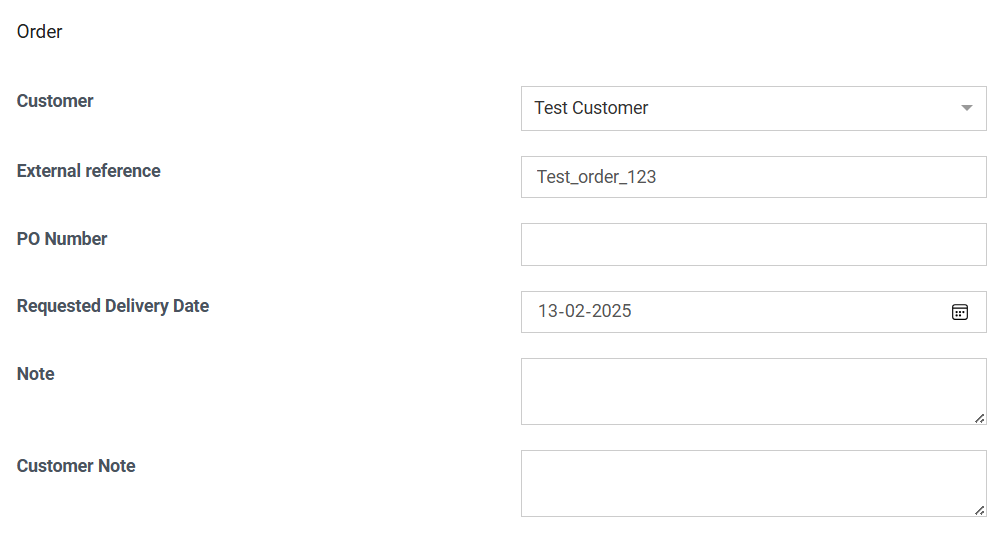Click the Order section heading

click(x=39, y=31)
